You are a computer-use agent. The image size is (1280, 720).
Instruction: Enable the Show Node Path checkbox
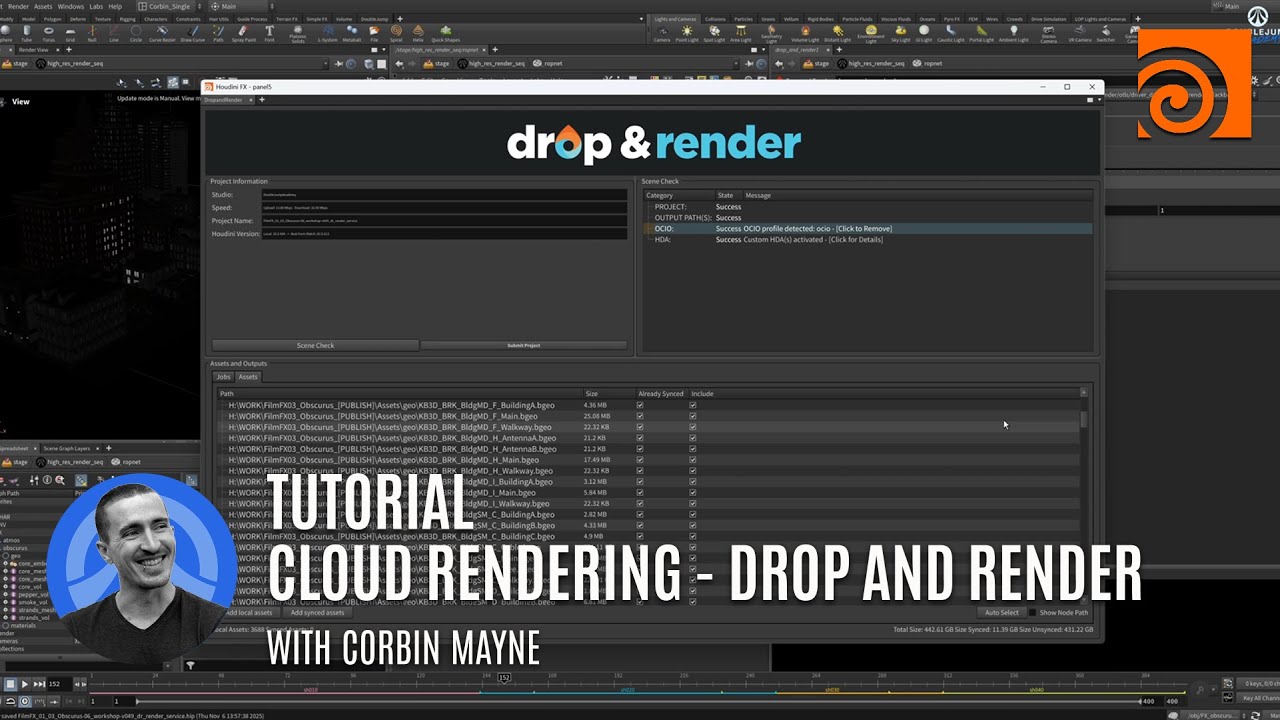(x=1033, y=612)
